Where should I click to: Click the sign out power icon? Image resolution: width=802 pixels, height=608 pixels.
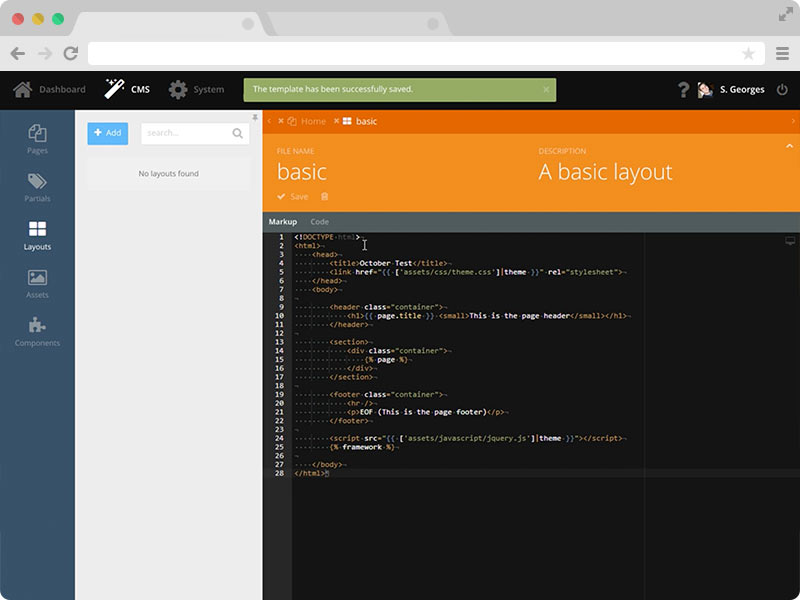[782, 90]
